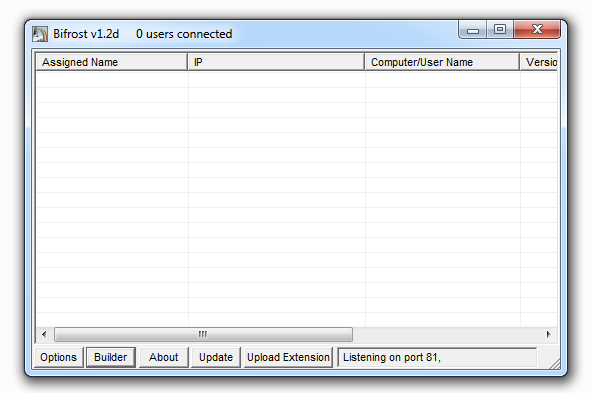Click the About button
The width and height of the screenshot is (592, 393).
tap(163, 357)
